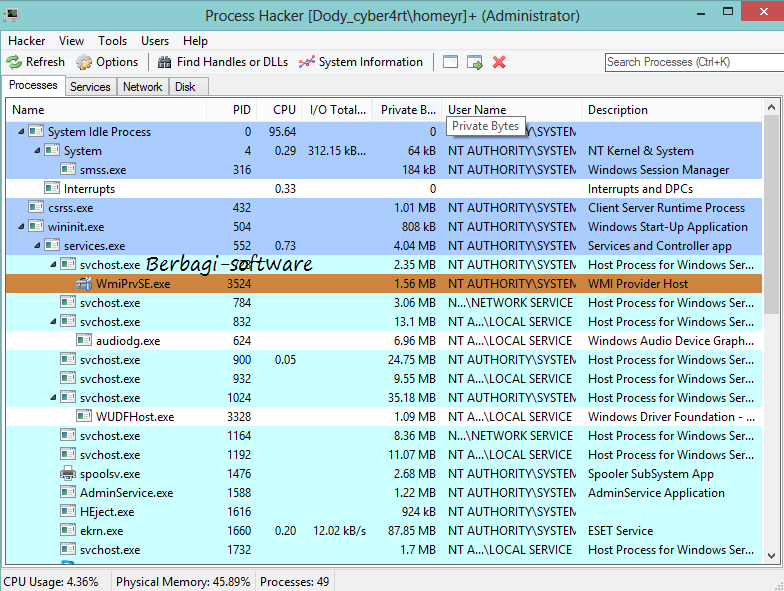The image size is (784, 591).
Task: Click the vertical scrollbar thumb
Action: [771, 215]
